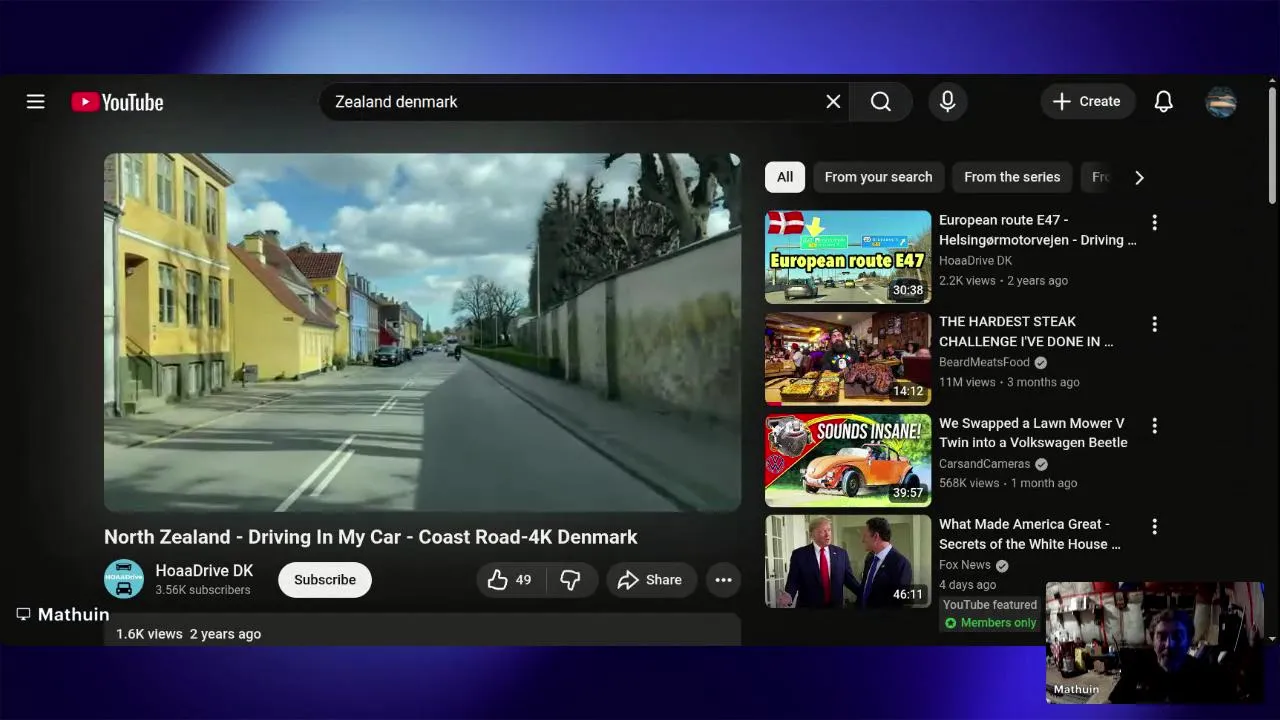Start voice search with microphone
This screenshot has height=720, width=1280.
(948, 102)
